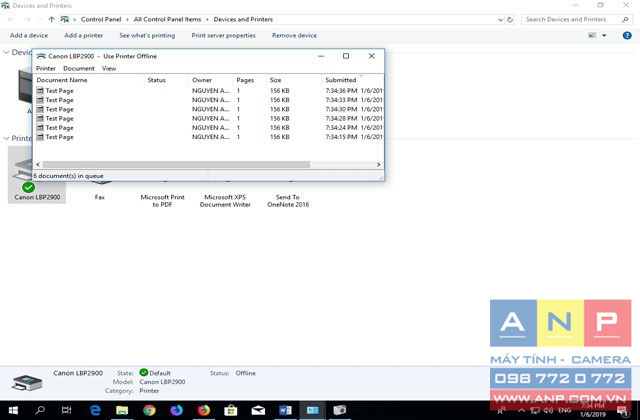Click the Back navigation arrow
Screen dimensions: 640x420
[11, 20]
